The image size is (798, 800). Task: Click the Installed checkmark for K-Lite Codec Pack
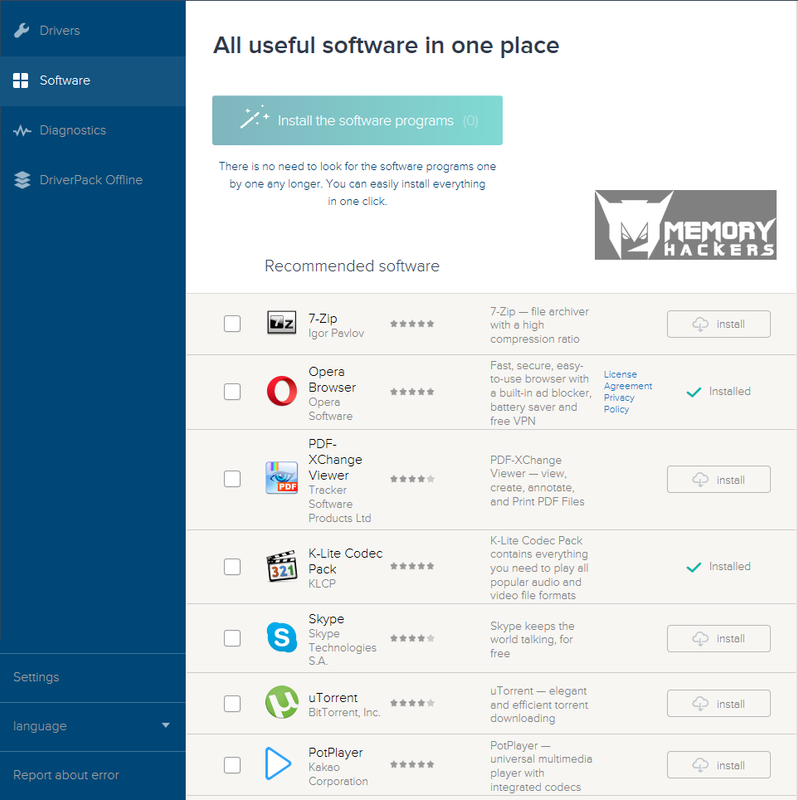[x=694, y=567]
